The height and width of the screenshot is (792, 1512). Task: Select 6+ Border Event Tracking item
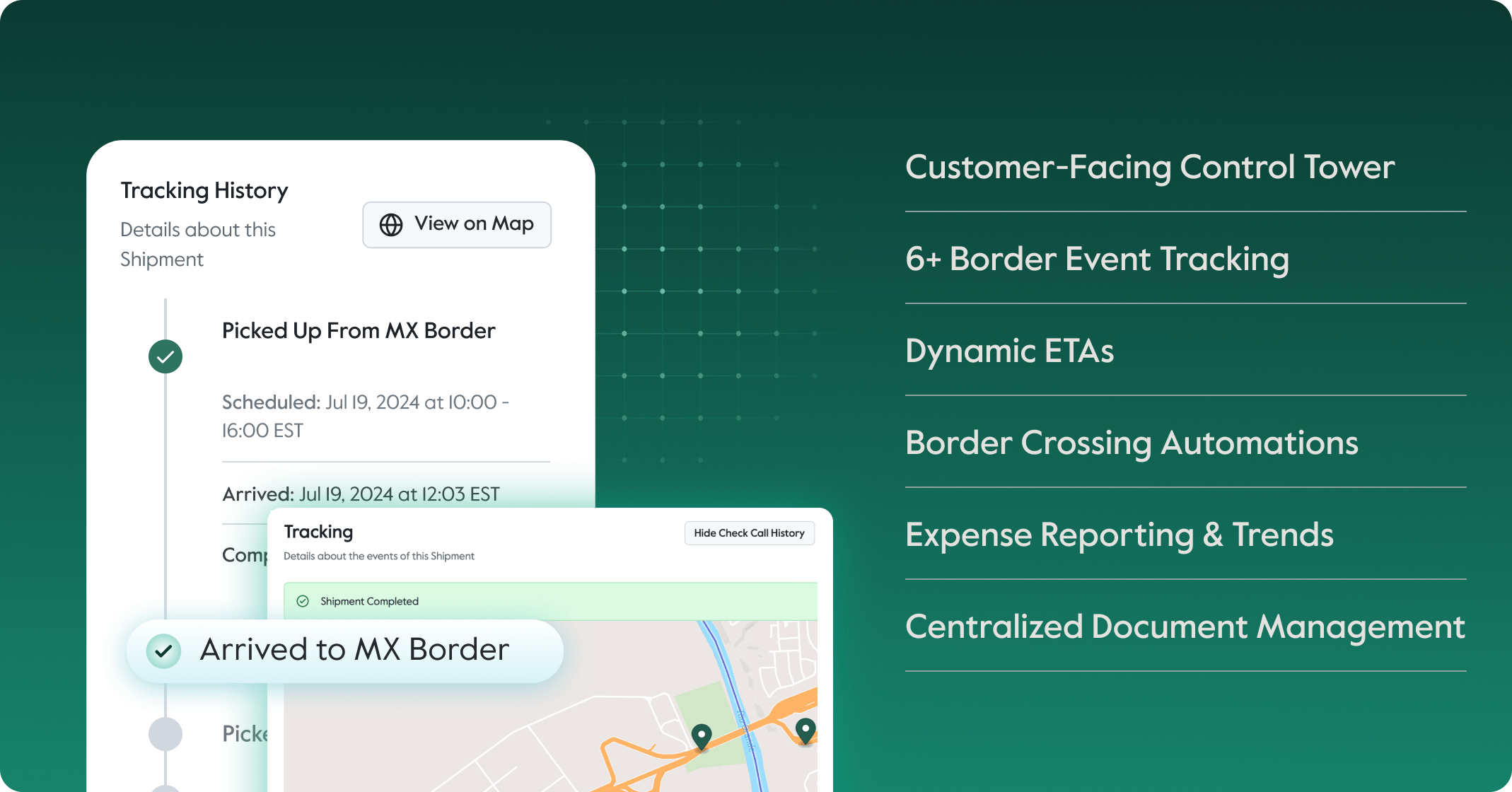click(x=1097, y=259)
